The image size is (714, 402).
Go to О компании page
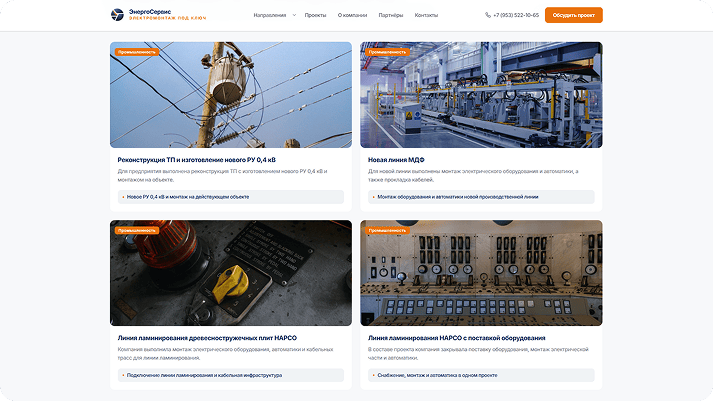[x=352, y=15]
